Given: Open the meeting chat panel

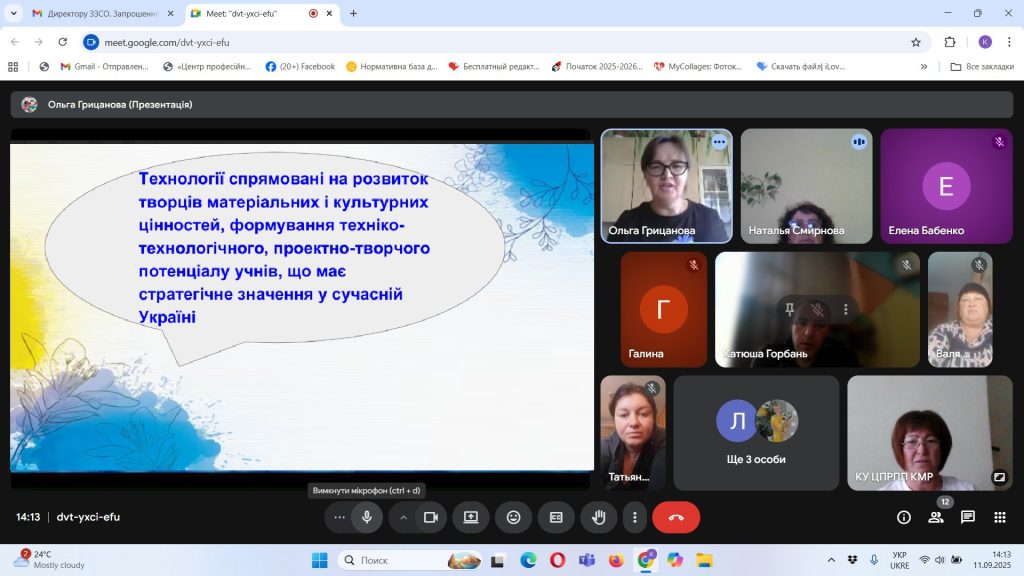Looking at the screenshot, I should coord(968,517).
